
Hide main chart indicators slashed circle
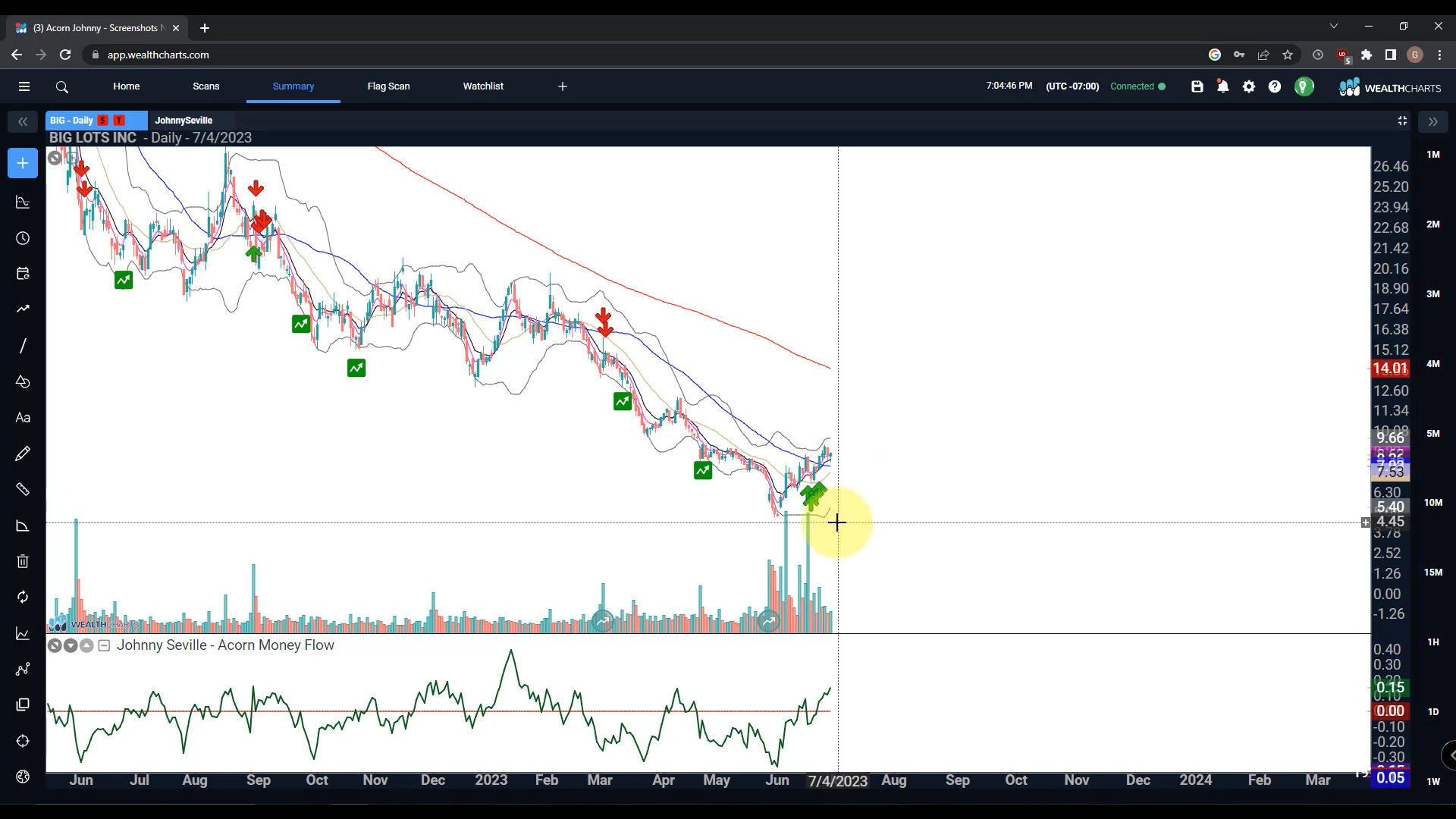coord(55,158)
